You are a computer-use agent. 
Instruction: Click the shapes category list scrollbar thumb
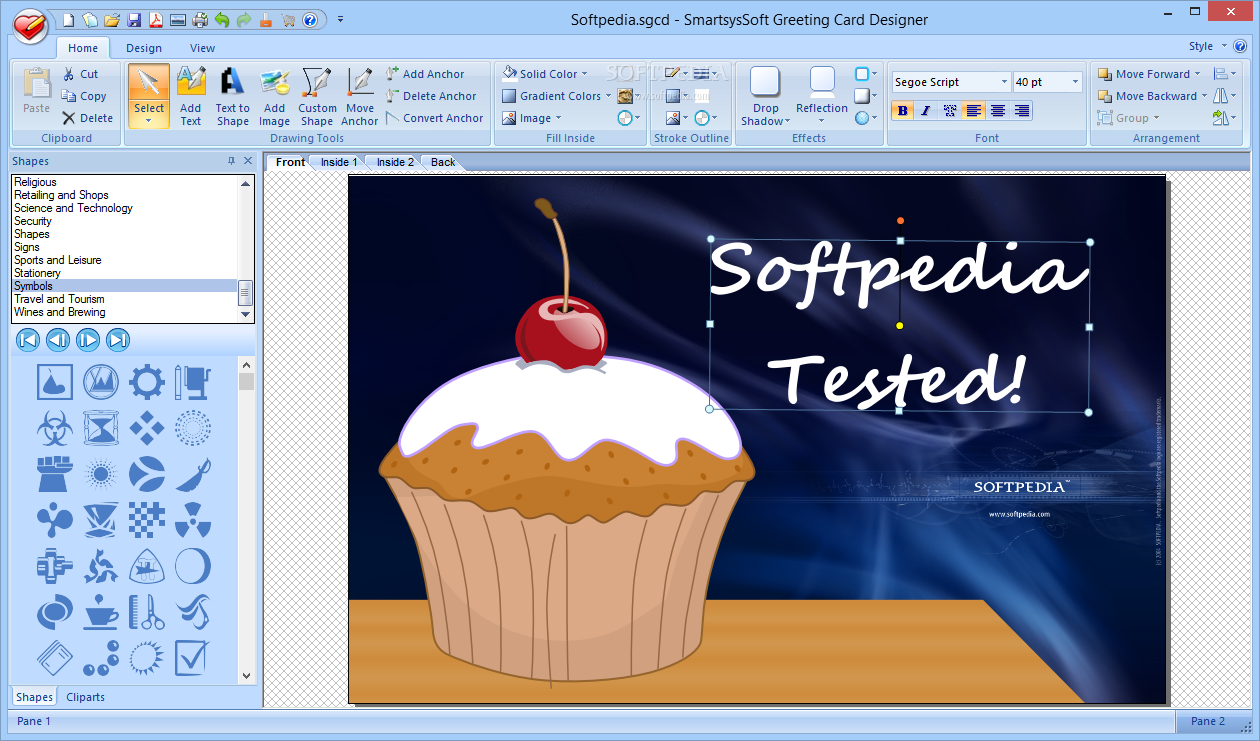(246, 292)
